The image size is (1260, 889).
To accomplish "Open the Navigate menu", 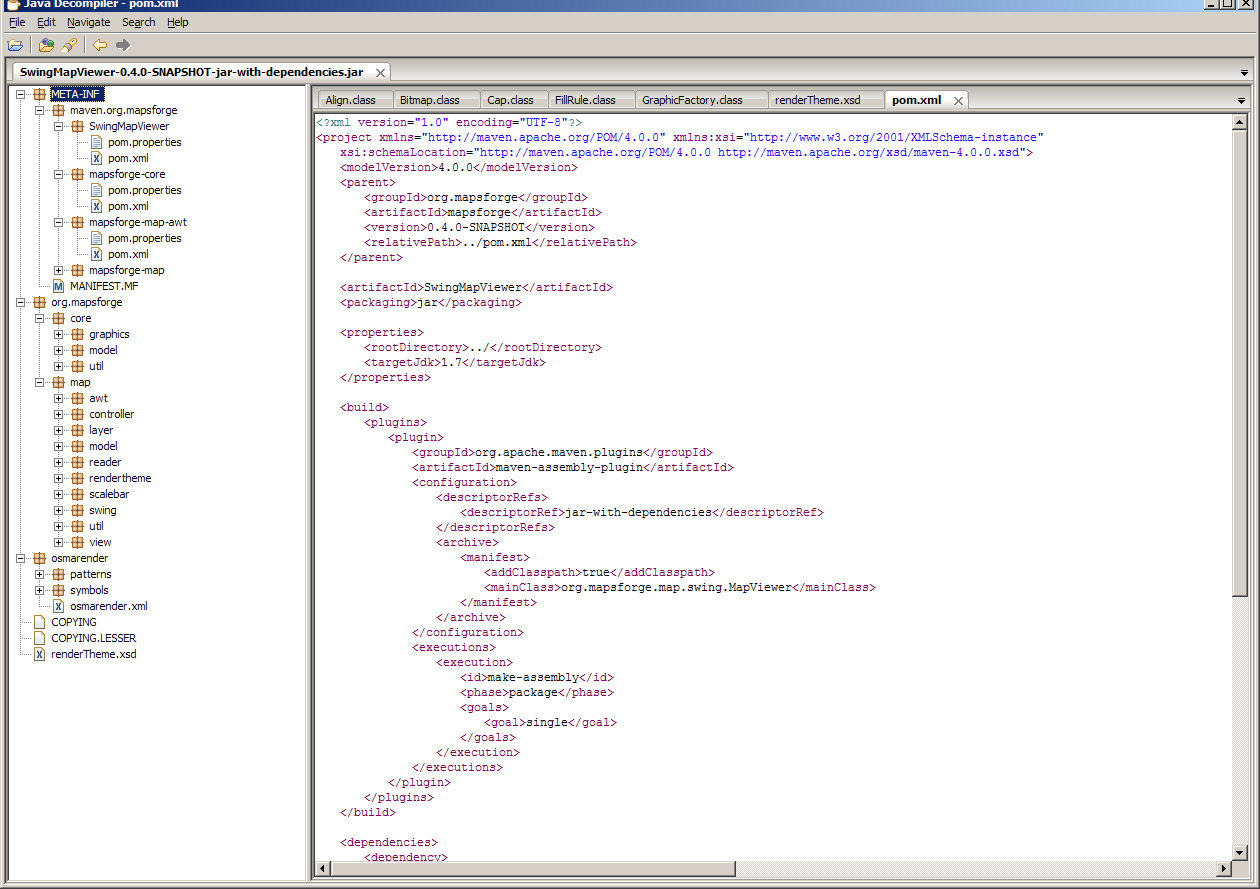I will (89, 22).
